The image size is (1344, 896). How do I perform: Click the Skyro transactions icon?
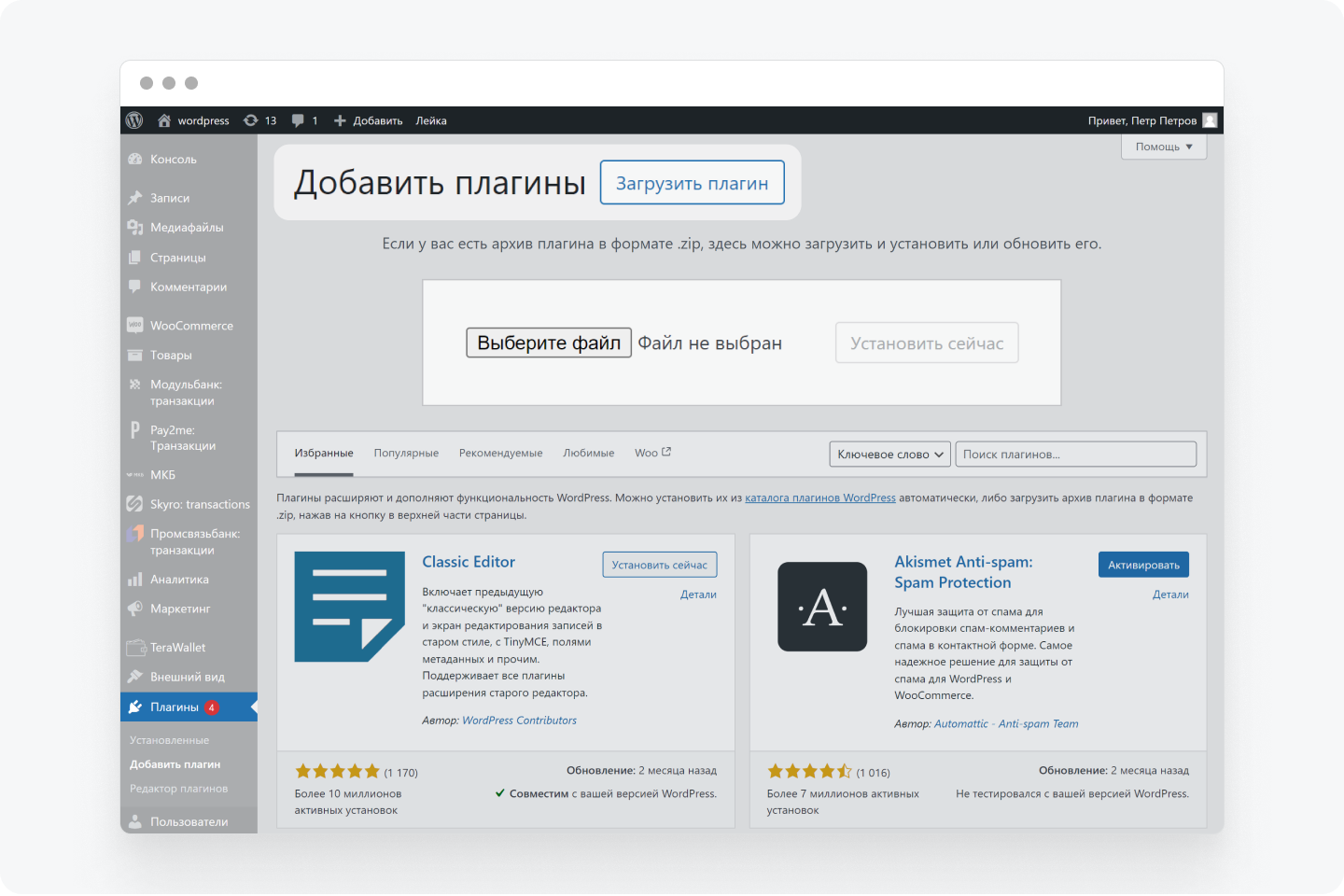[135, 504]
